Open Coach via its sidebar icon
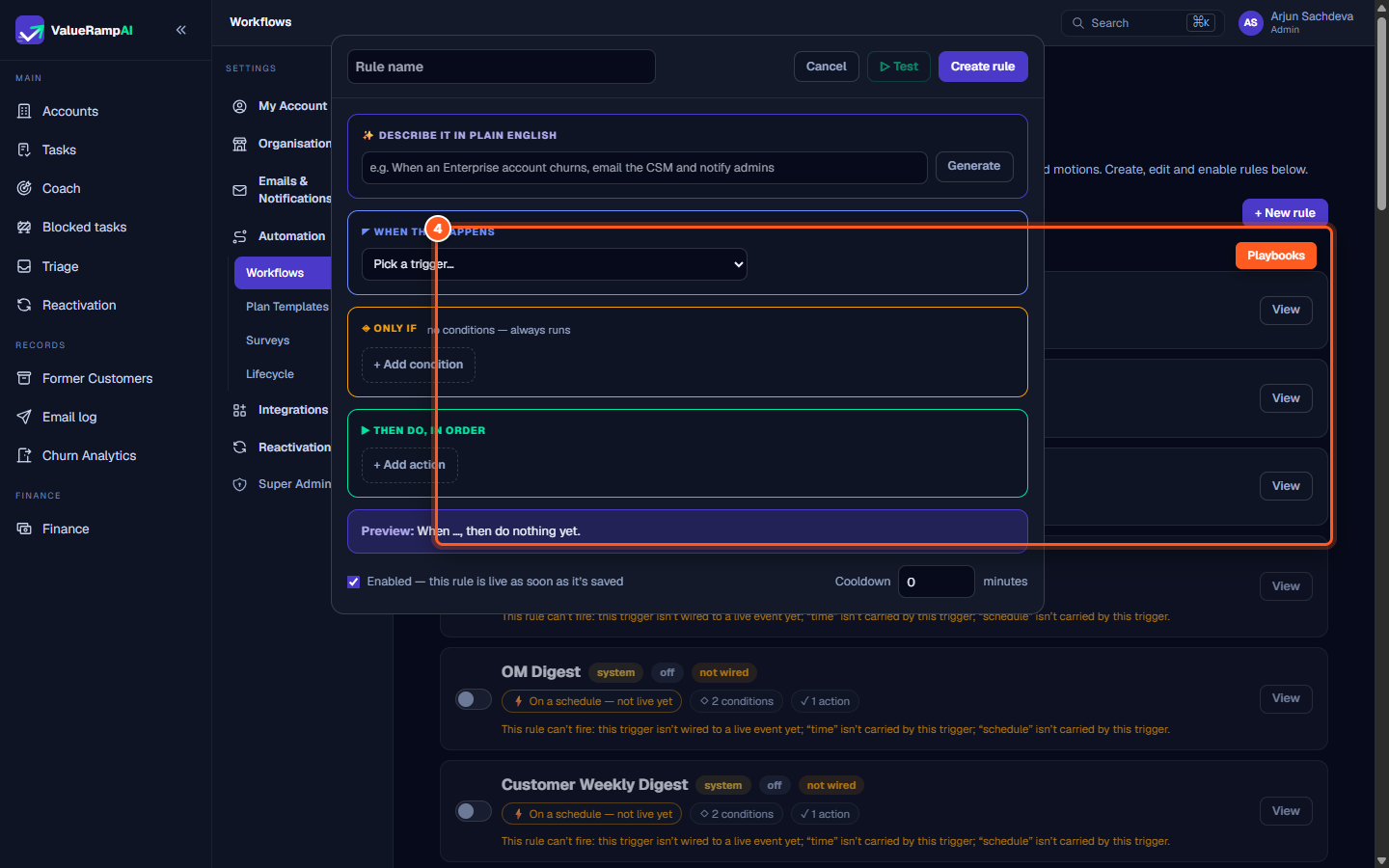1389x868 pixels. point(24,188)
